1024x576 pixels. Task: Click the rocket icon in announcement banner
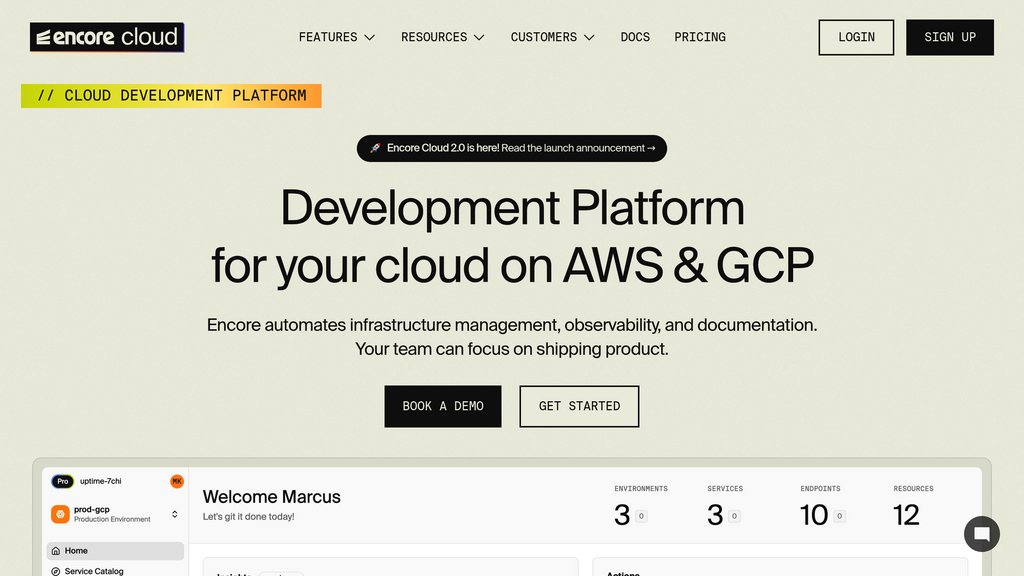coord(375,148)
